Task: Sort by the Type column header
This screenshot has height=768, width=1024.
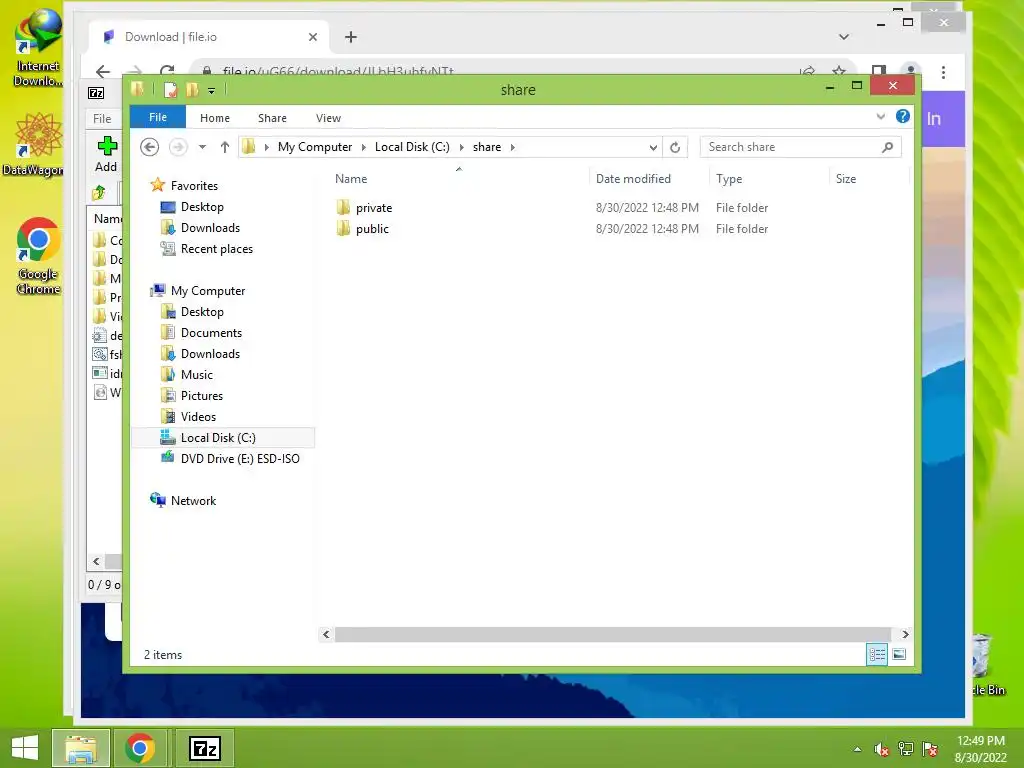Action: (x=729, y=178)
